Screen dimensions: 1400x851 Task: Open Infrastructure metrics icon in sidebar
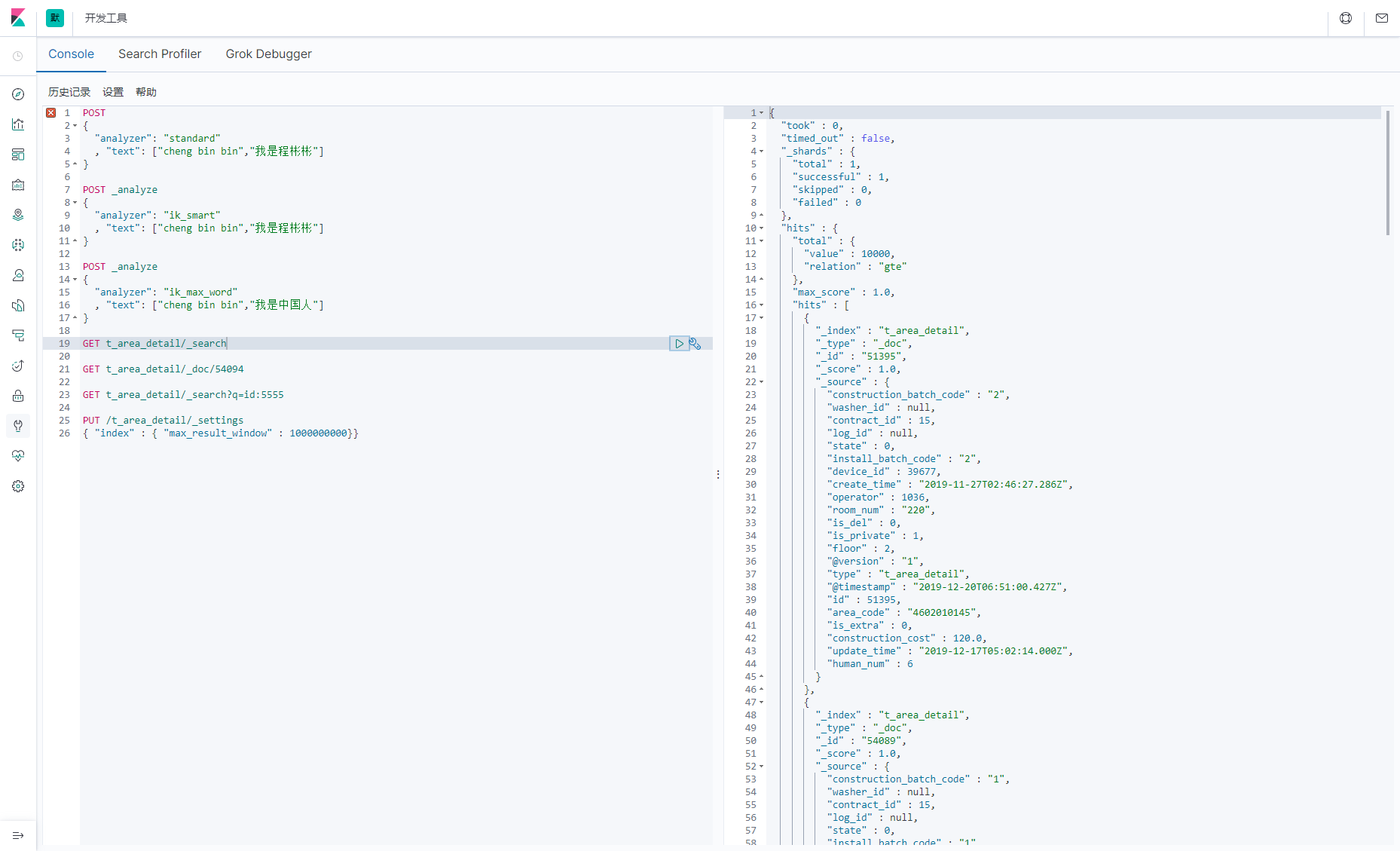[x=18, y=275]
